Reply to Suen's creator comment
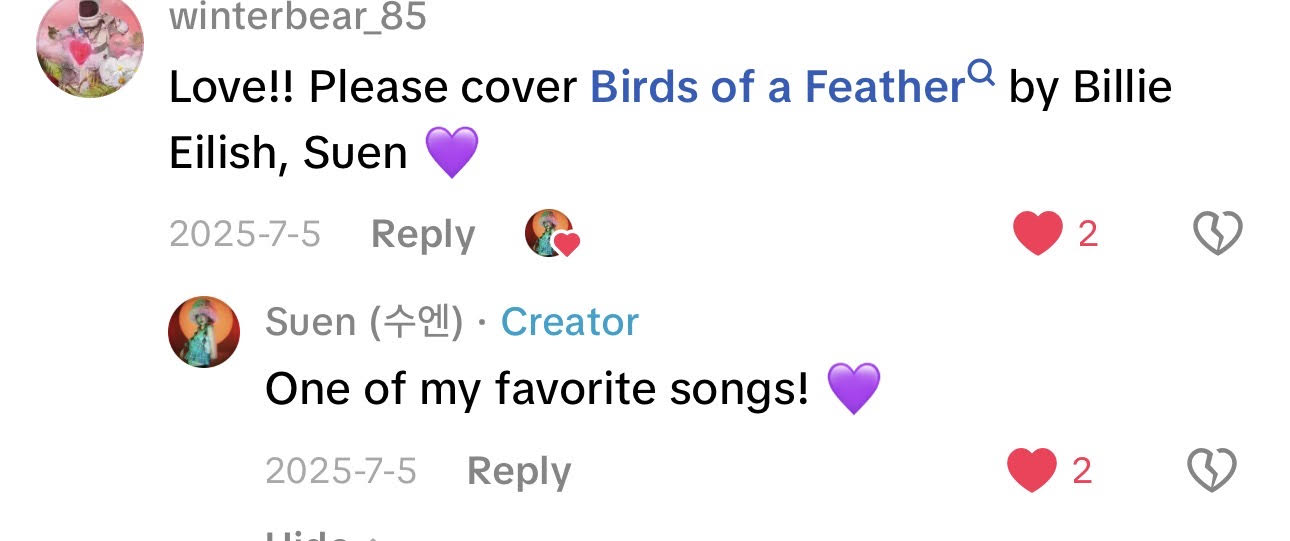 pyautogui.click(x=518, y=471)
